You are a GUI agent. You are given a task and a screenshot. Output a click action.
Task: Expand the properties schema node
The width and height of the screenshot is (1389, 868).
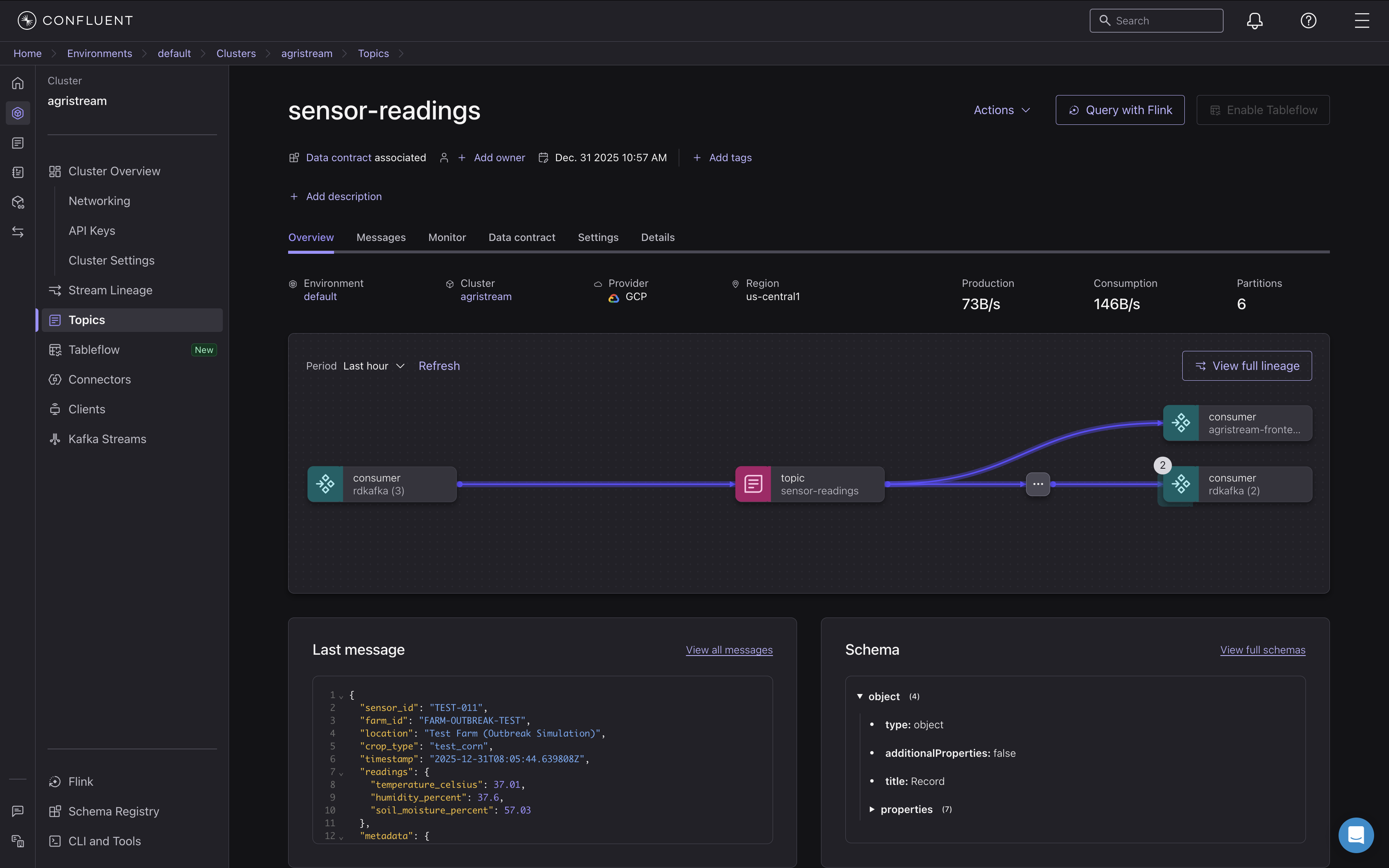pos(872,809)
